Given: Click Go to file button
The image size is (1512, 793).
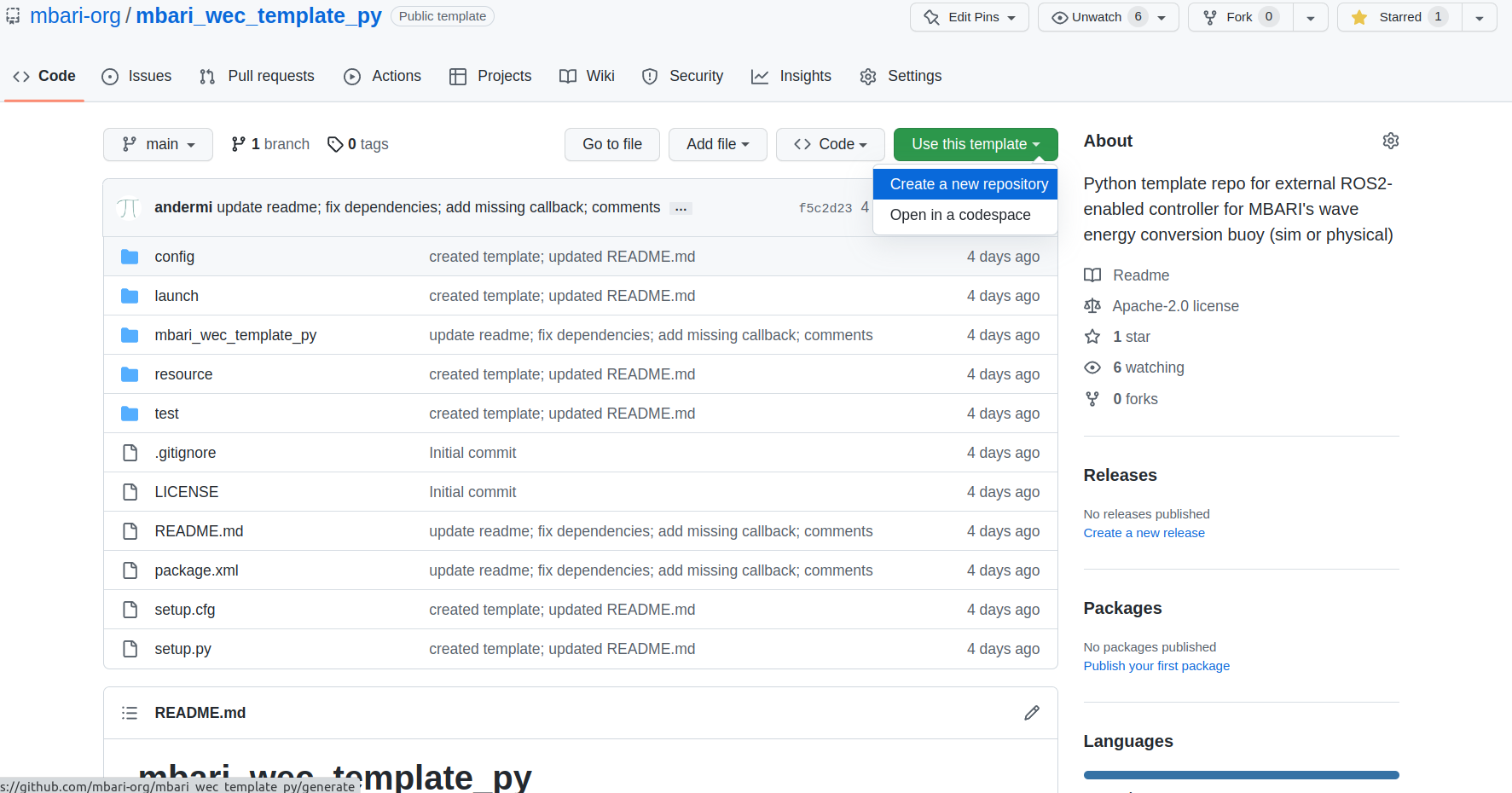Looking at the screenshot, I should [611, 144].
